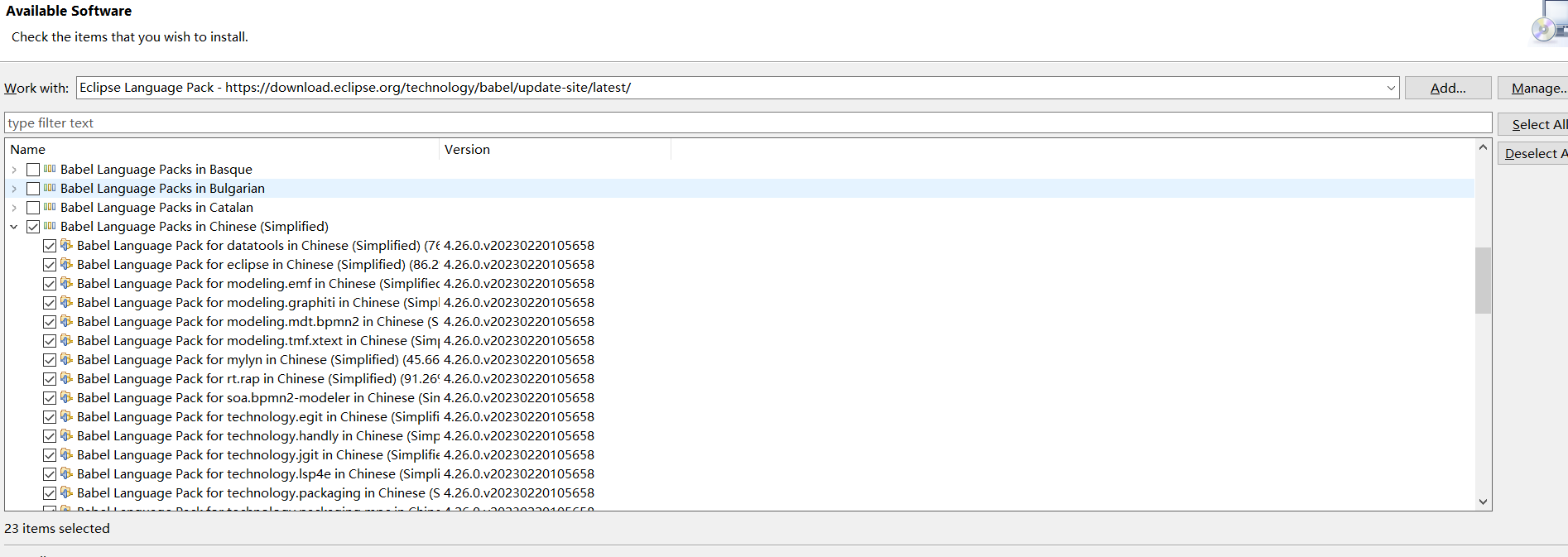Click the feature icon of the datatools language pack
1568x557 pixels.
(66, 245)
